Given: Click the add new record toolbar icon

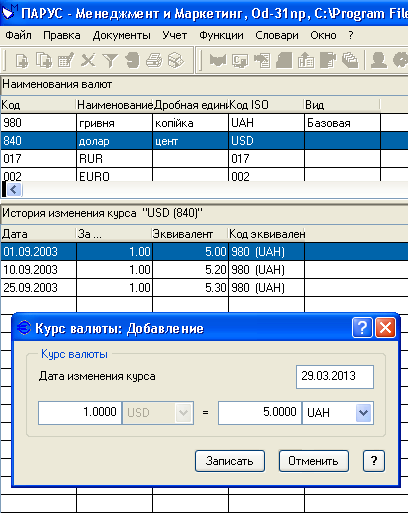Looking at the screenshot, I should click(22, 61).
